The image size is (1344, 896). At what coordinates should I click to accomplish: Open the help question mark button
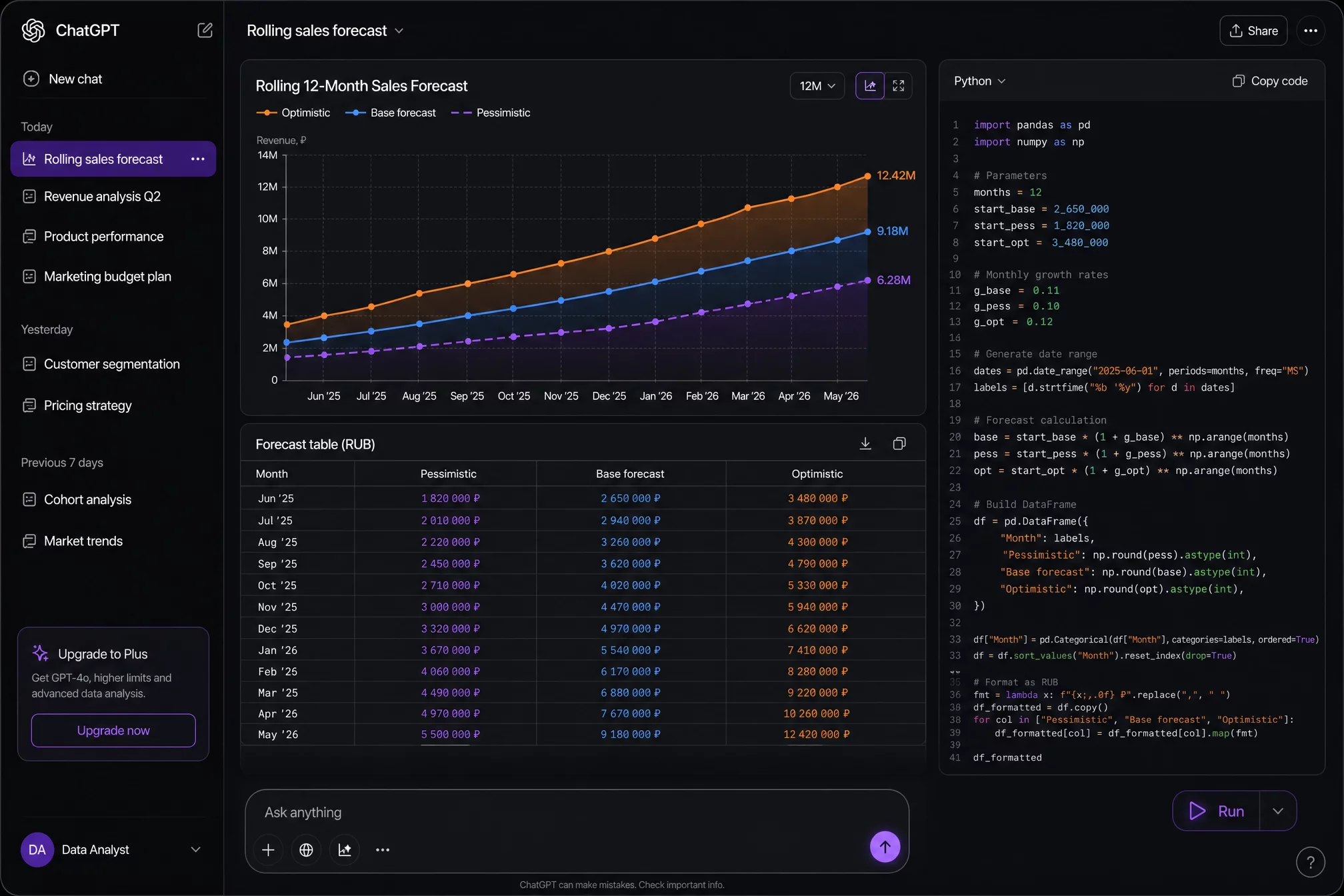(1310, 862)
